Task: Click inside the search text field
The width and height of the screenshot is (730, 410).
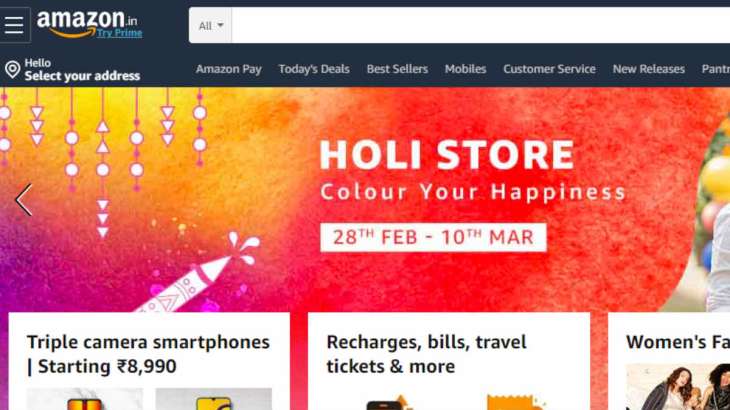Action: point(480,26)
